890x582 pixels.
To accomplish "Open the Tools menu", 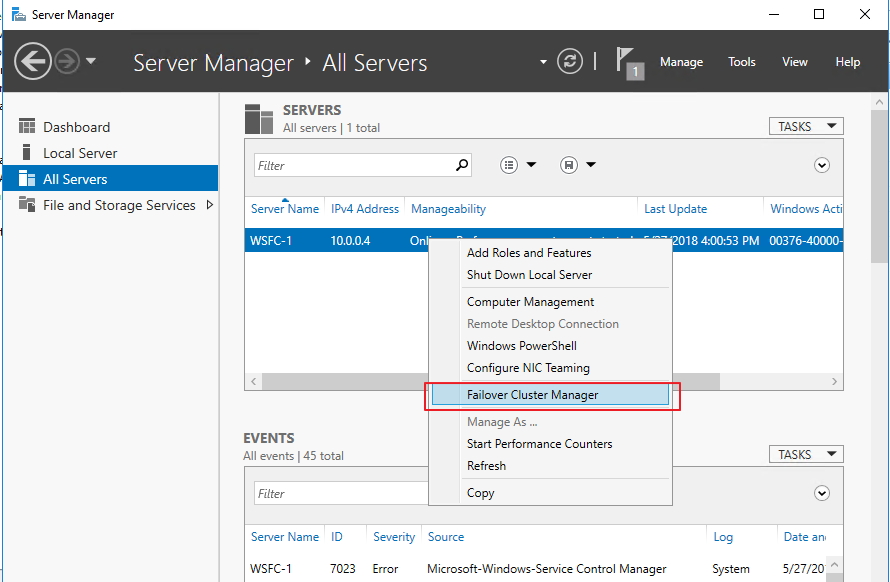I will coord(742,62).
